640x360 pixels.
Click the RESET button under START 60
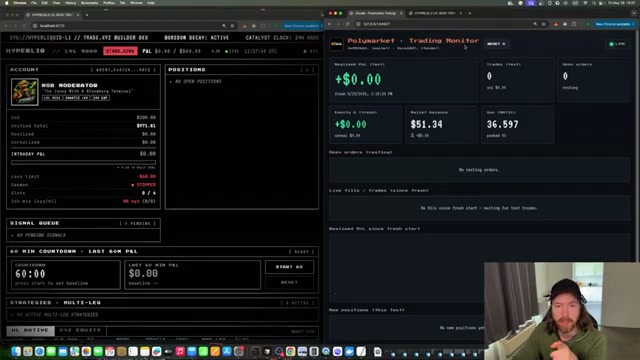point(289,282)
